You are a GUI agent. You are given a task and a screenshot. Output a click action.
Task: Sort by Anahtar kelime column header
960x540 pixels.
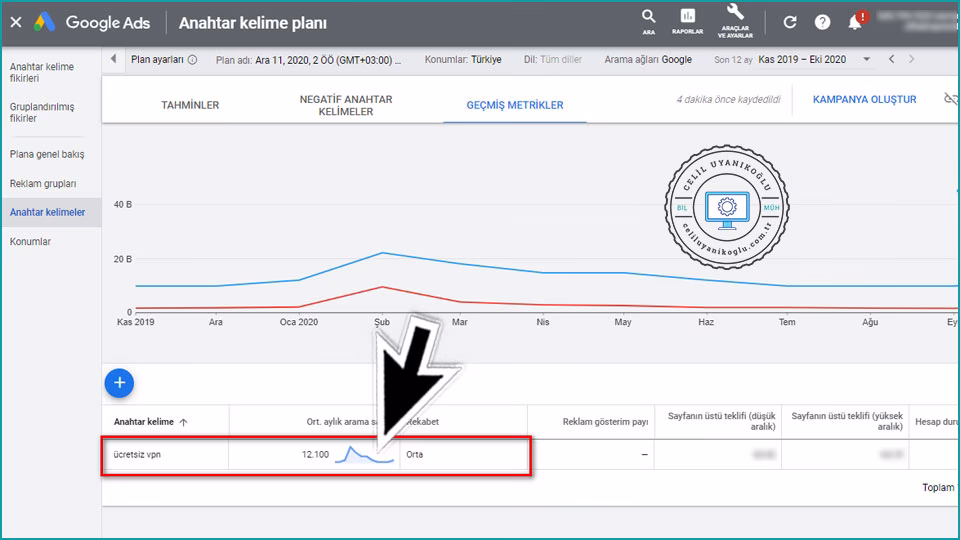[150, 422]
